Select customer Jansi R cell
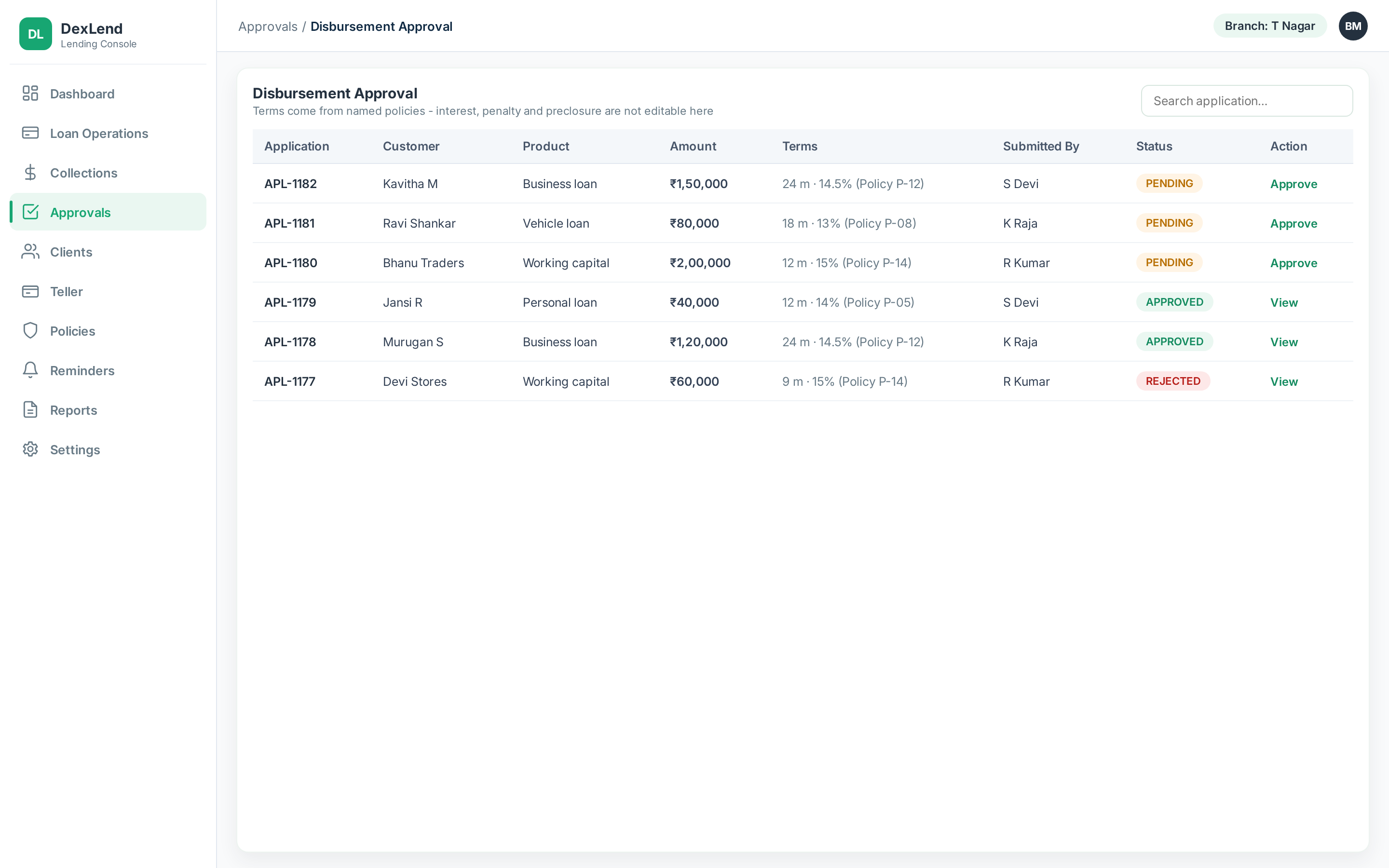The width and height of the screenshot is (1389, 868). (402, 303)
